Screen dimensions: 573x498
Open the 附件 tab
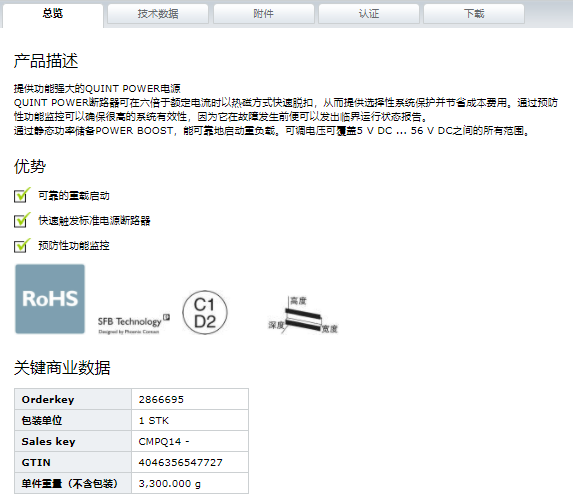point(263,14)
